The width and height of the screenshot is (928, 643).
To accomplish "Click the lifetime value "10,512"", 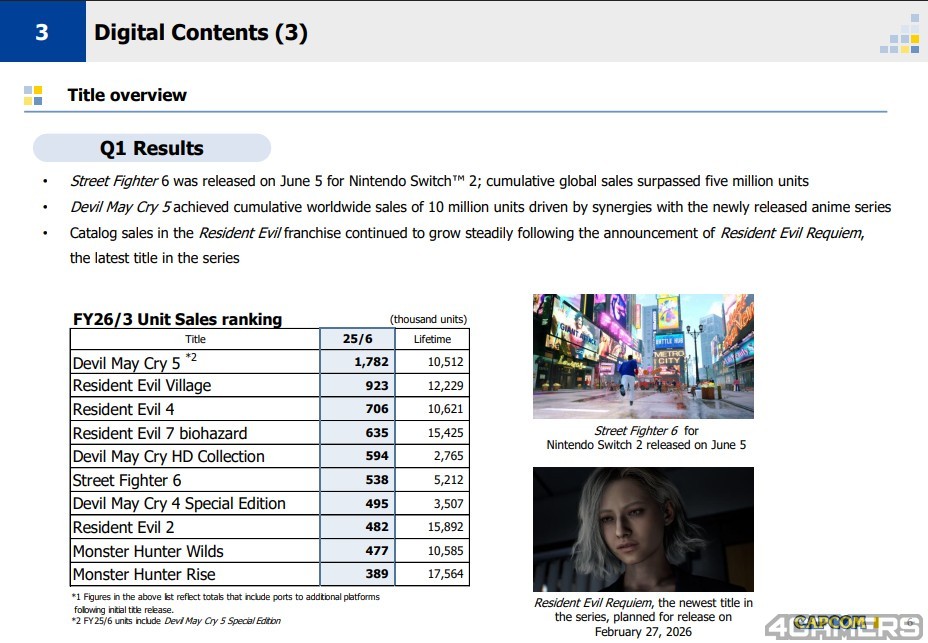I will point(446,362).
